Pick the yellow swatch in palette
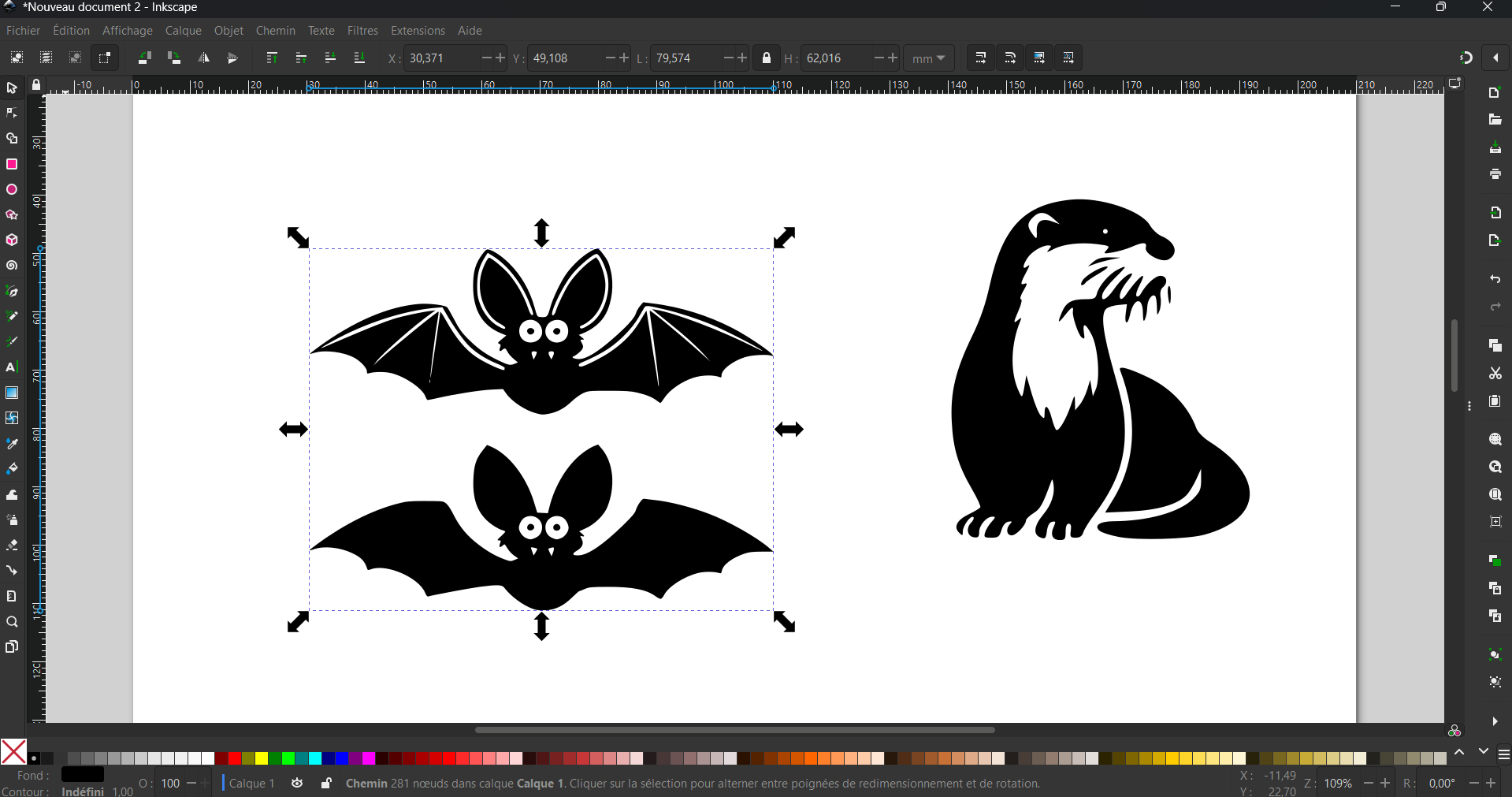The image size is (1512, 797). click(262, 758)
